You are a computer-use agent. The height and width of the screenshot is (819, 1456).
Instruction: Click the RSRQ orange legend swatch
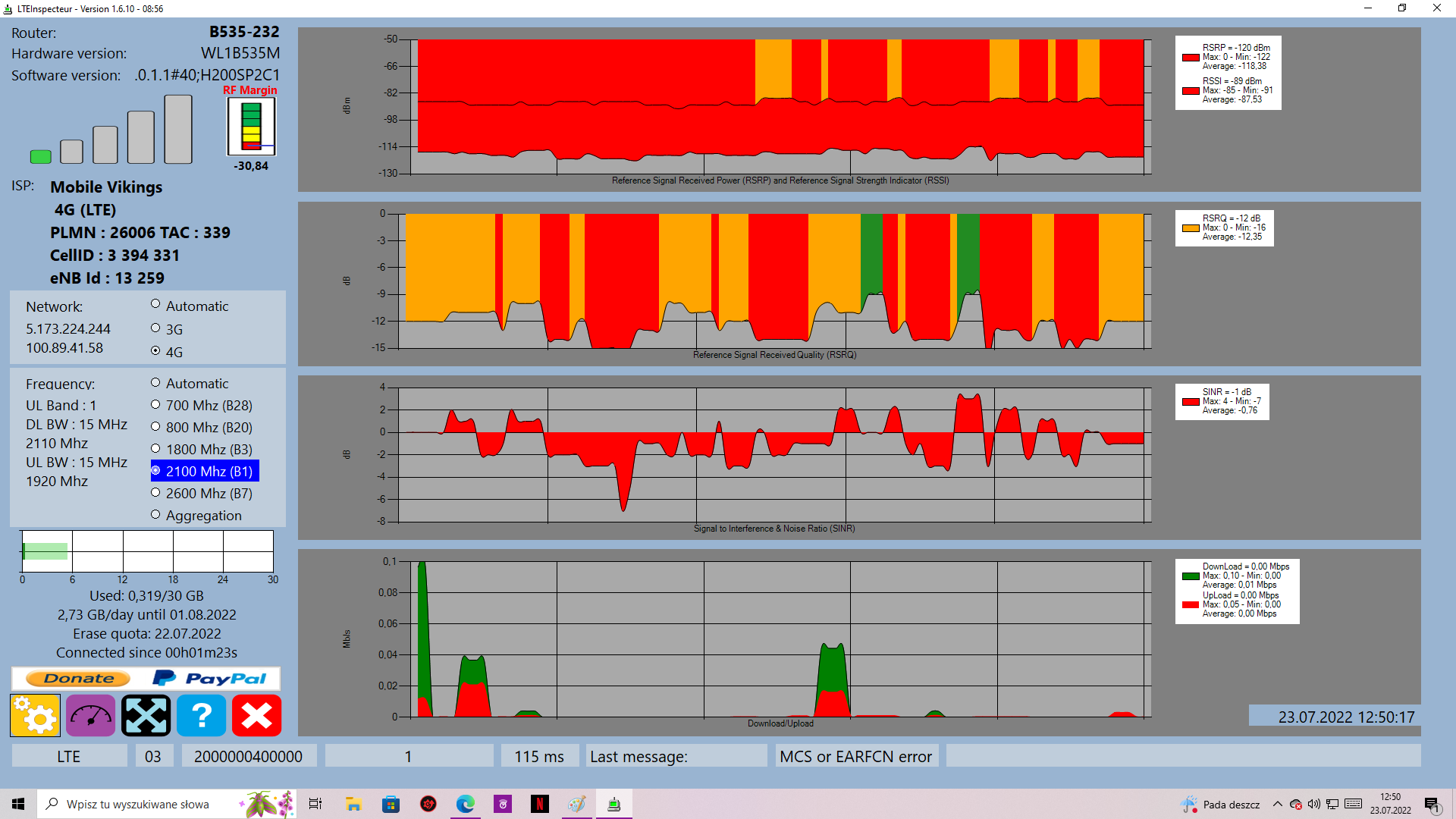pos(1191,227)
